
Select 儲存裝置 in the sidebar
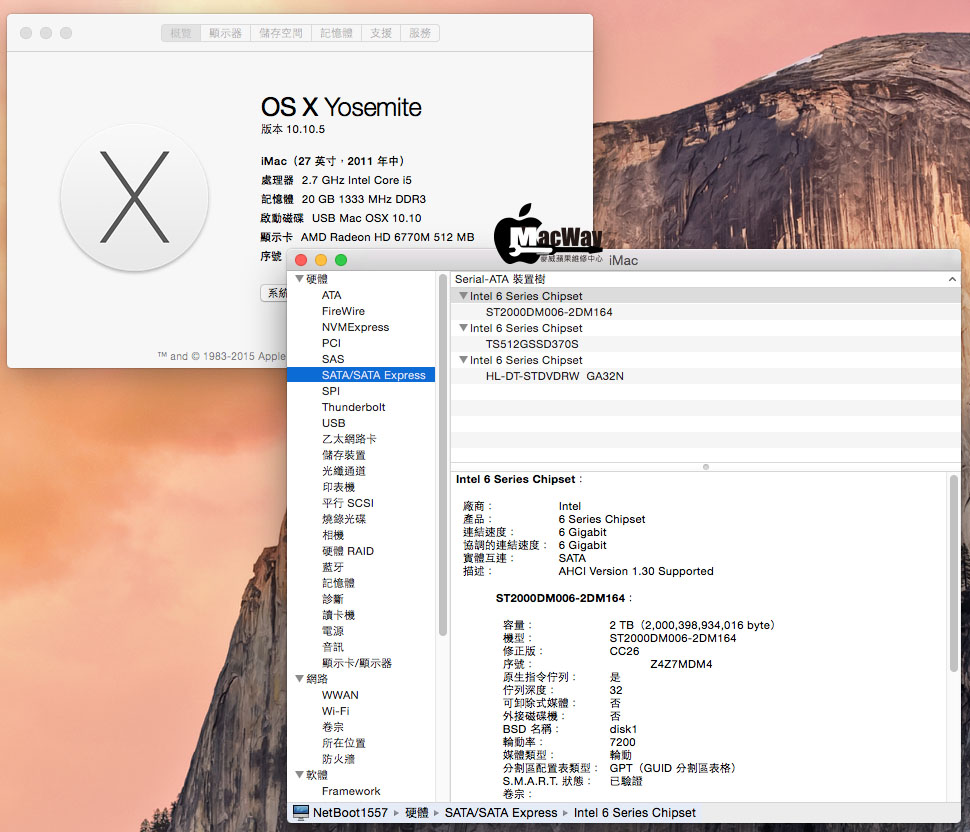(344, 455)
